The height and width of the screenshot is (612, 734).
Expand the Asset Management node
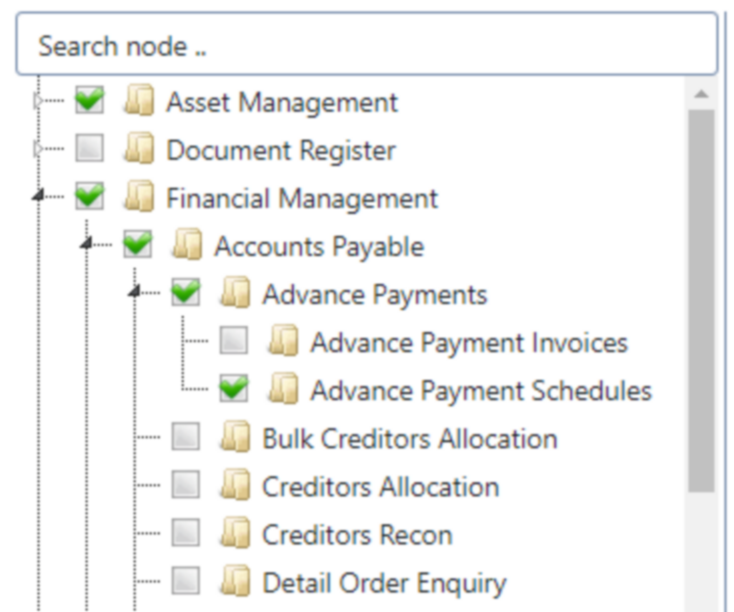pyautogui.click(x=38, y=100)
